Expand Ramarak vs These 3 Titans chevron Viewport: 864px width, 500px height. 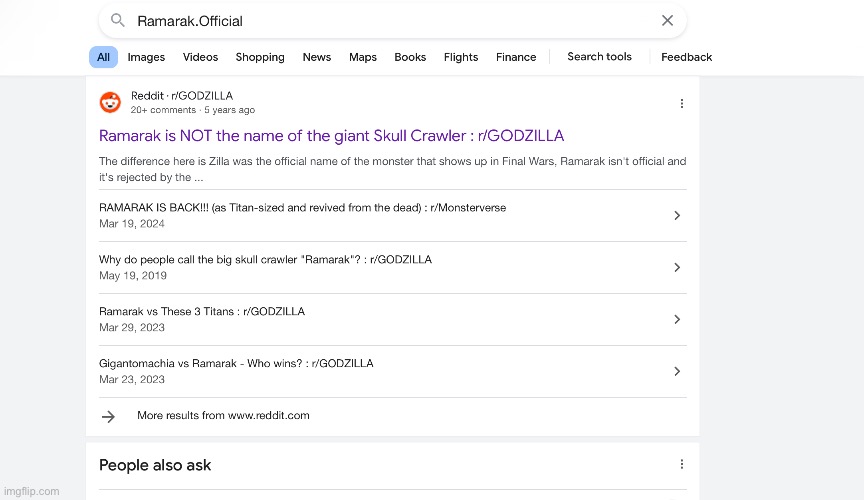(x=677, y=319)
